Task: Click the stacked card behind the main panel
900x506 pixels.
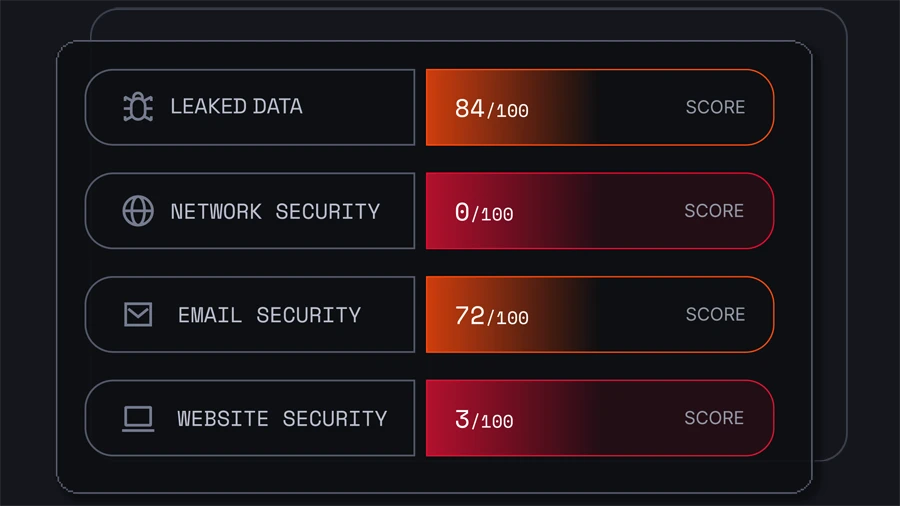Action: click(x=830, y=250)
